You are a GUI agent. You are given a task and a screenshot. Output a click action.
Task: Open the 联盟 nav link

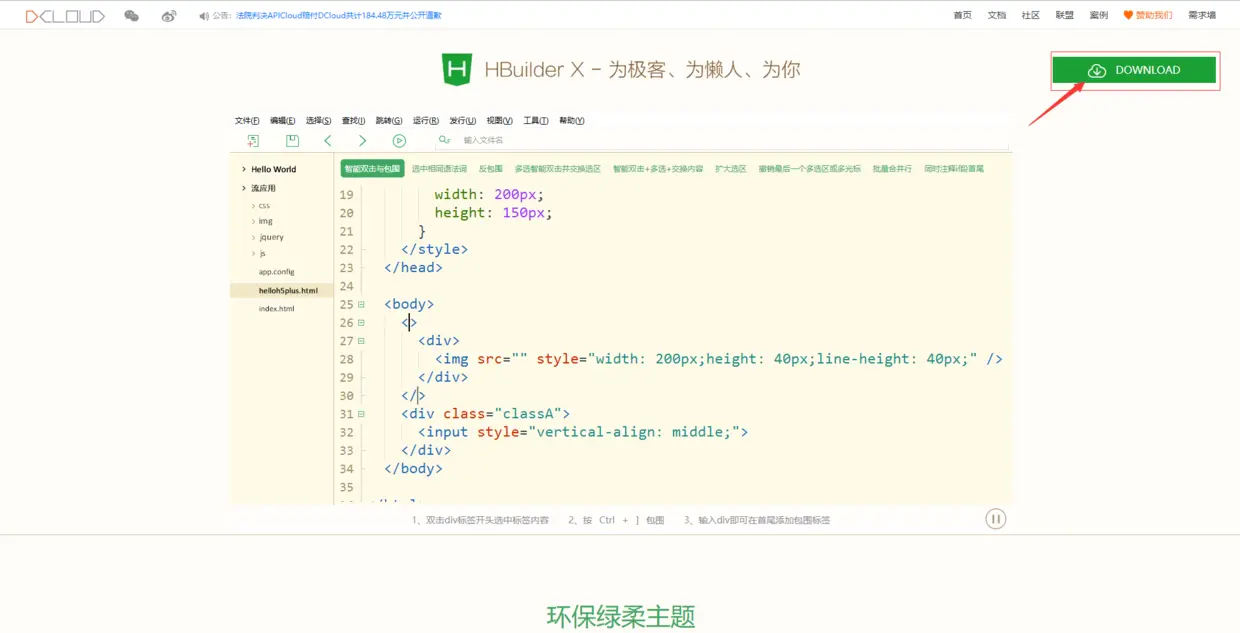(1064, 15)
